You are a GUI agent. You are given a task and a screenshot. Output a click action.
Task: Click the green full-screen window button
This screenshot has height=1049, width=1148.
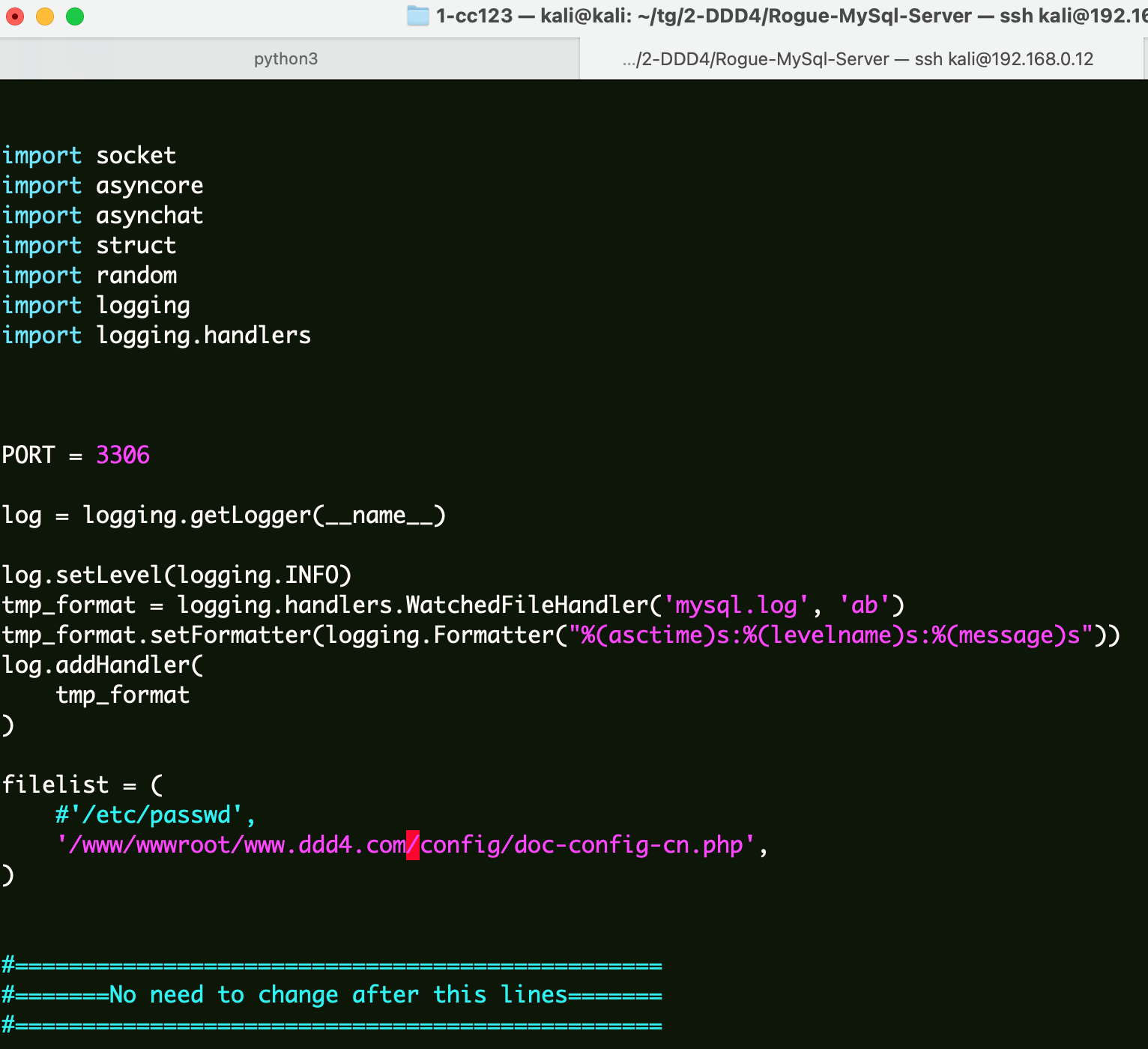[75, 16]
